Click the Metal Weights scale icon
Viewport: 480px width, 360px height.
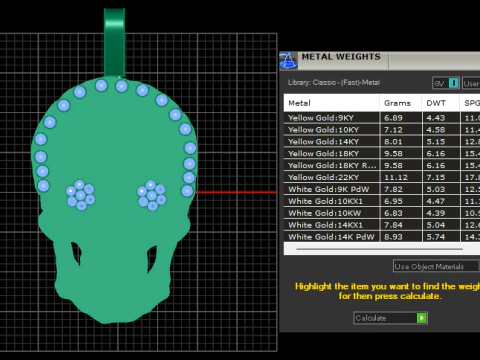(x=288, y=61)
